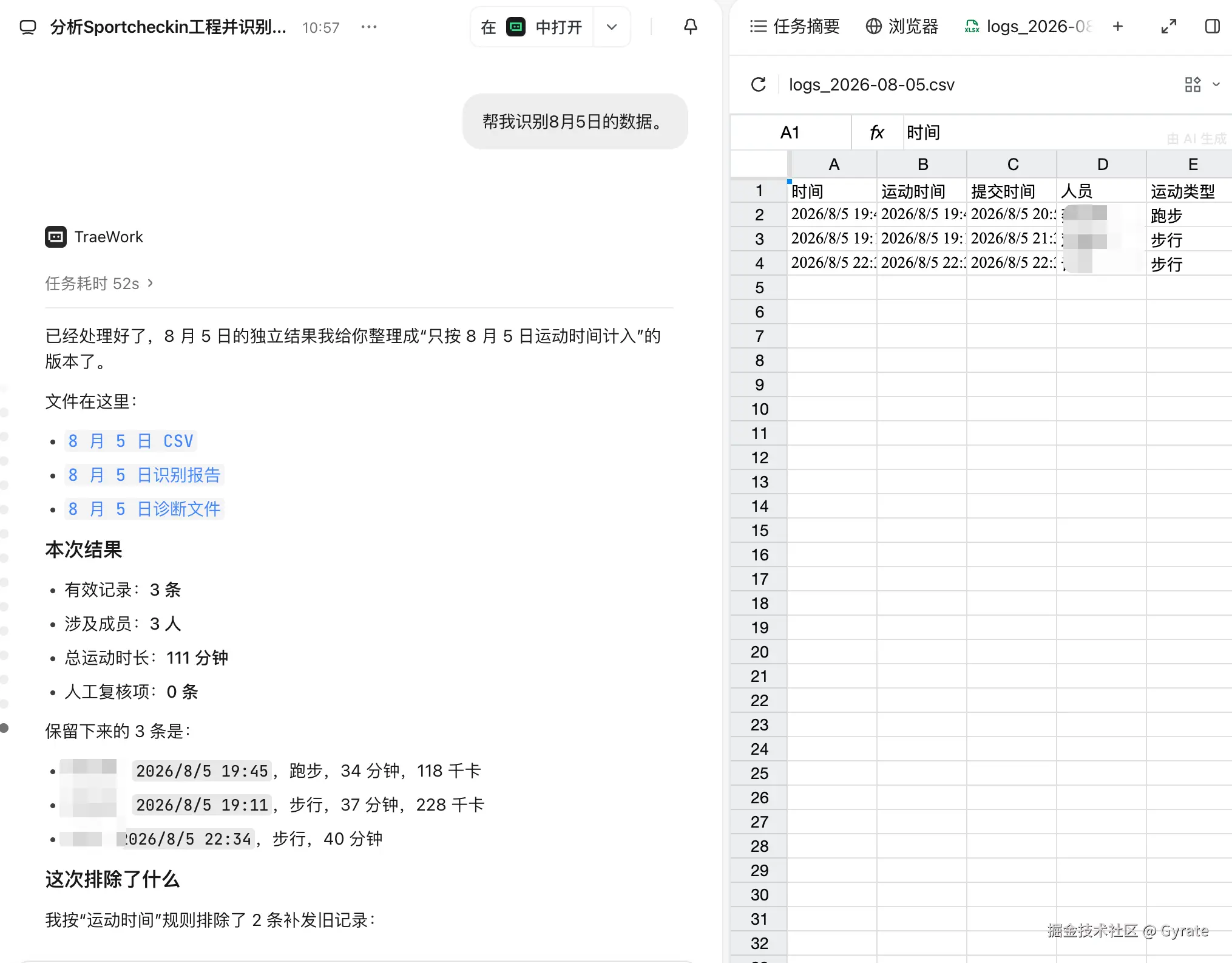Viewport: 1232px width, 963px height.
Task: Select column A header
Action: [x=833, y=165]
